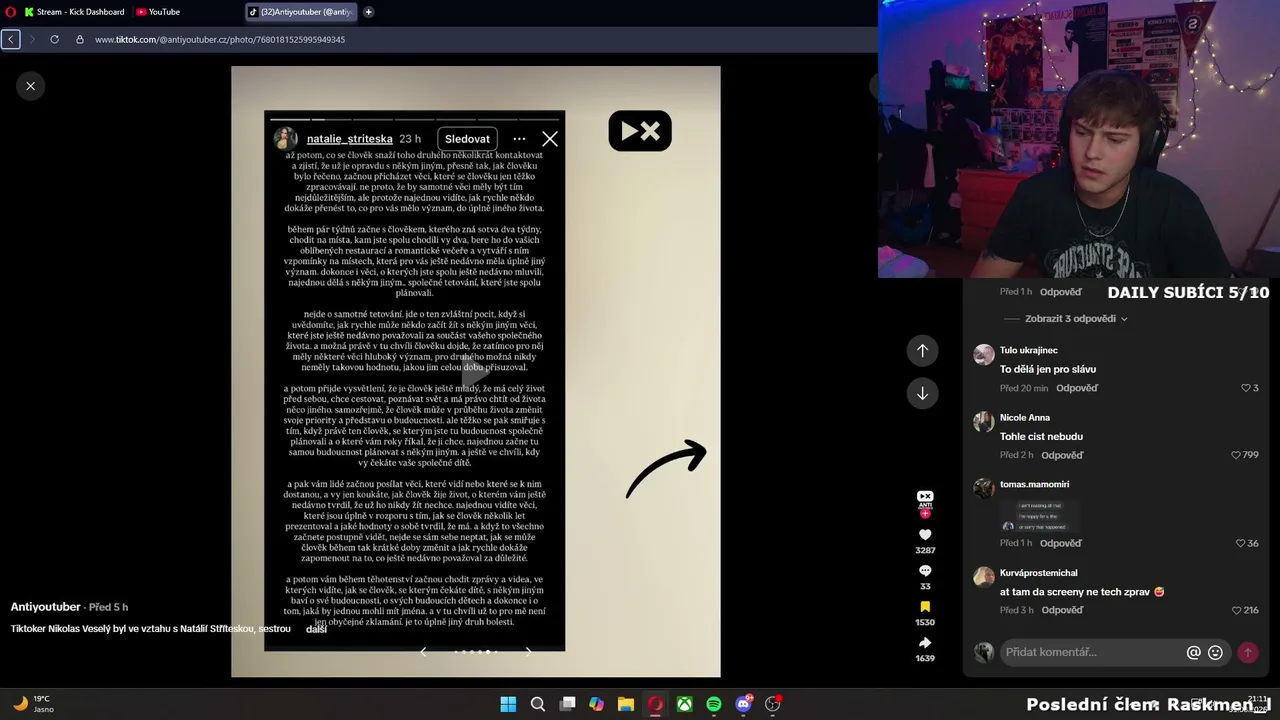Click the photo carousel page dots
The height and width of the screenshot is (720, 1280).
(476, 652)
